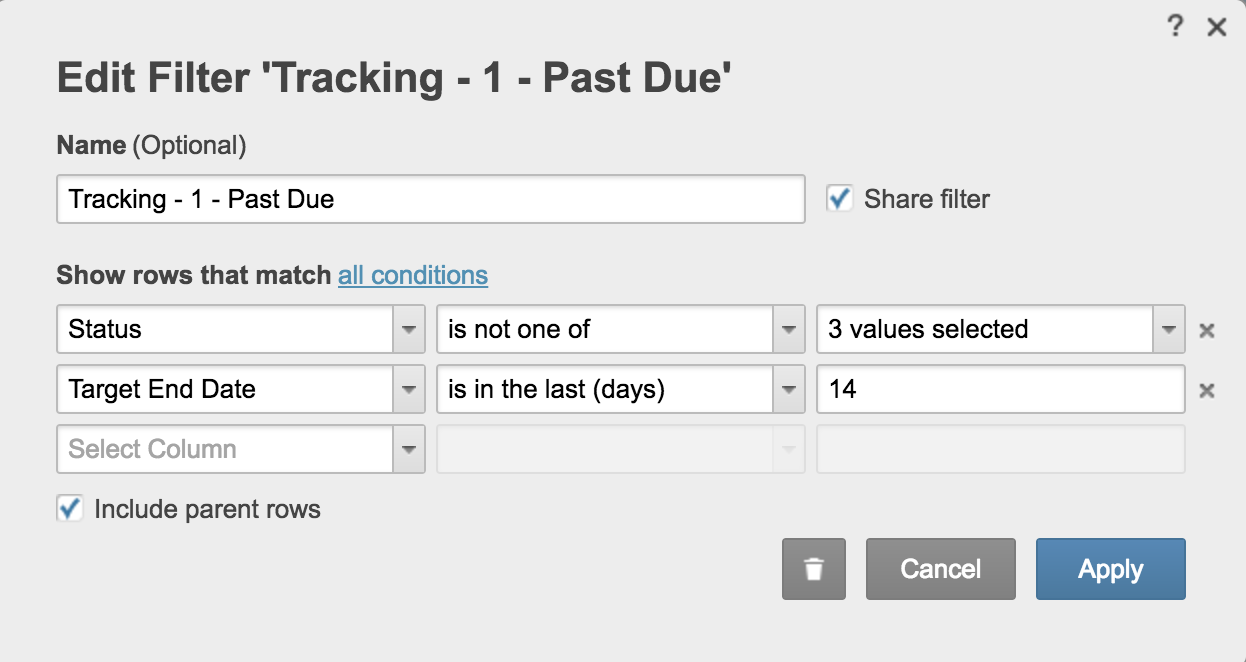The image size is (1246, 662).
Task: Click the days value field showing 14
Action: tap(1001, 389)
